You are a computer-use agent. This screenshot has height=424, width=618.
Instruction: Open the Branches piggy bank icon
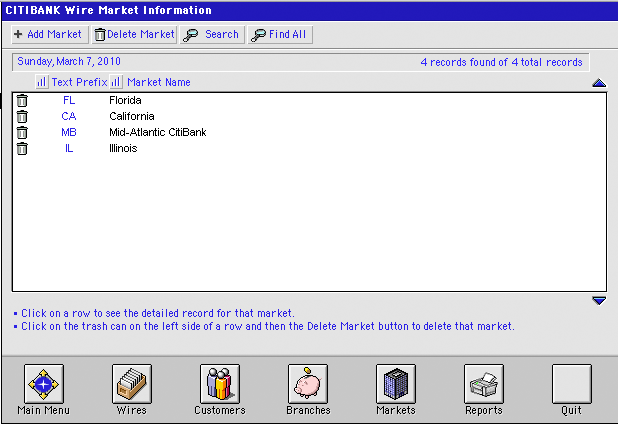[308, 383]
